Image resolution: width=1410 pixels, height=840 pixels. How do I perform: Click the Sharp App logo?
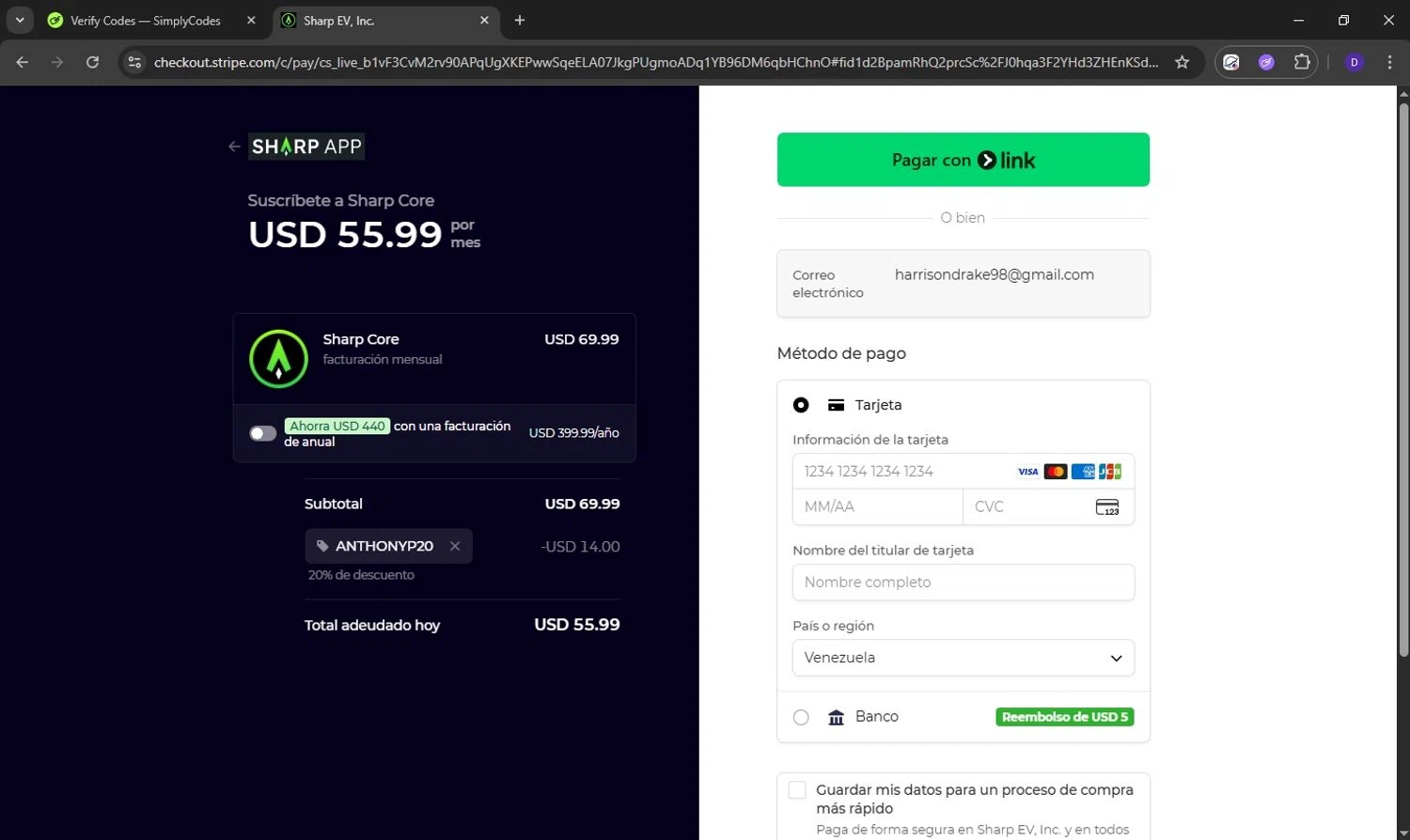(x=306, y=147)
